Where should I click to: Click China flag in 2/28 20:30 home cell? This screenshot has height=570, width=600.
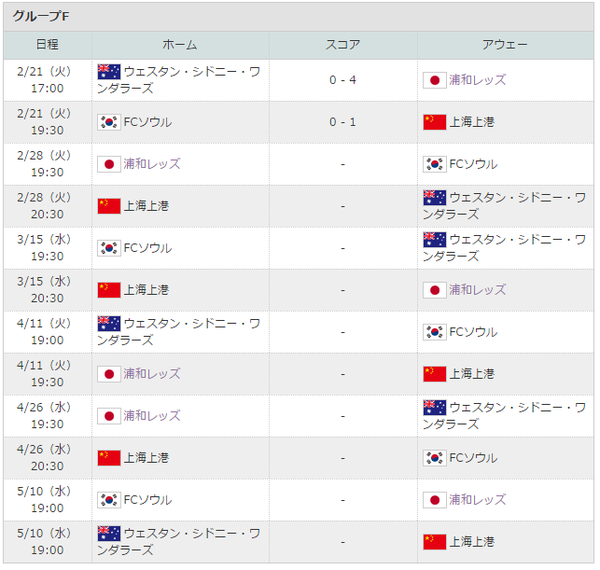coord(109,206)
